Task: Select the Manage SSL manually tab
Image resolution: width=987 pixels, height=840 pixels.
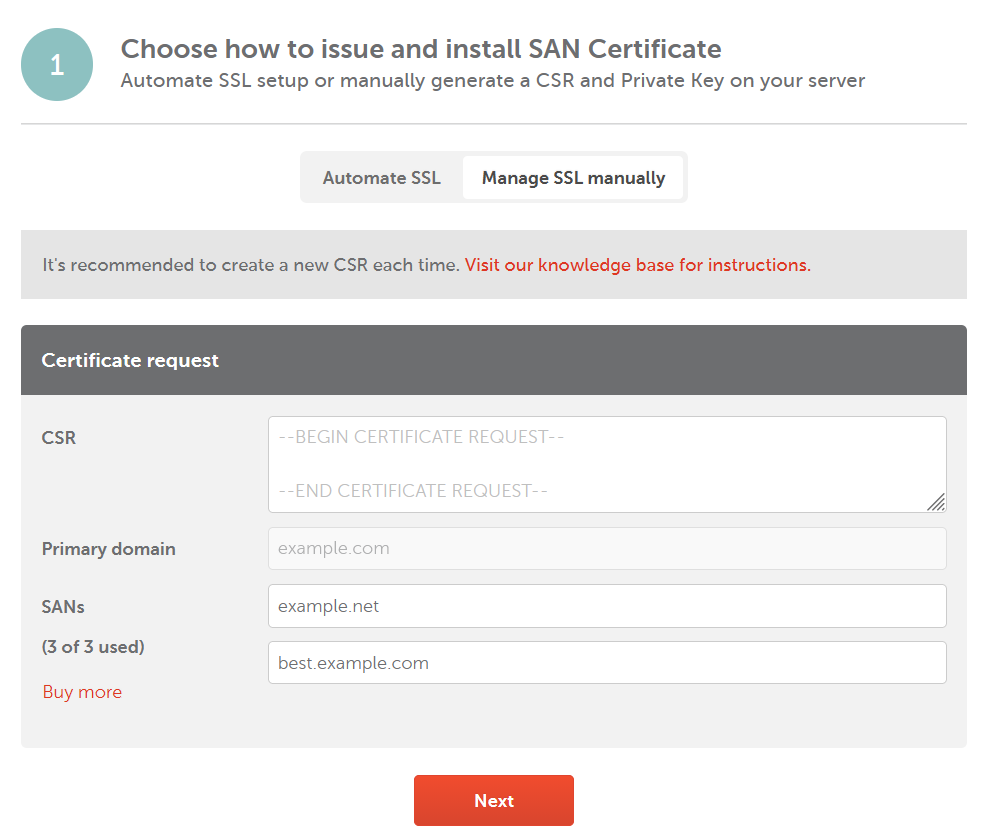Action: pos(573,178)
